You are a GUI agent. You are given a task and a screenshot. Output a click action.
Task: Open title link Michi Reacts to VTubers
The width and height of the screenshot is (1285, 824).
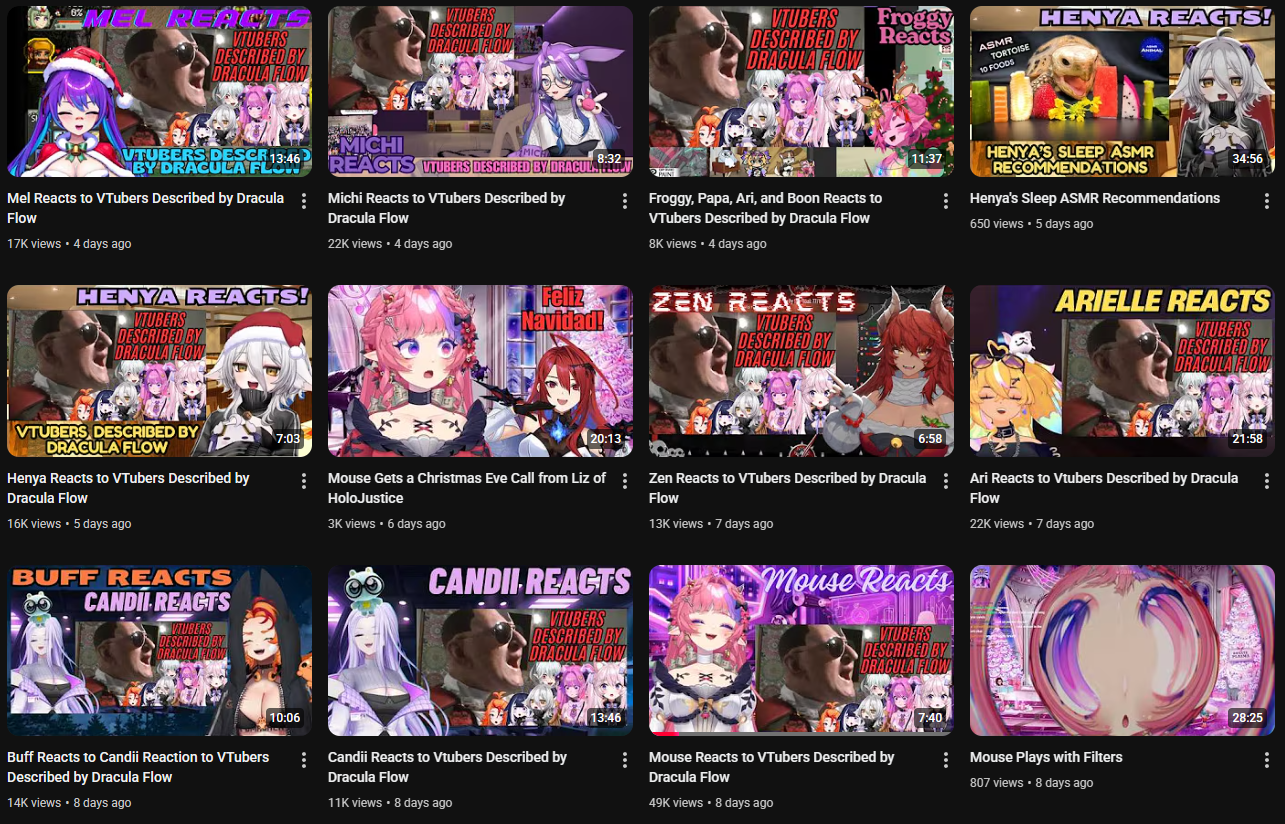[447, 208]
